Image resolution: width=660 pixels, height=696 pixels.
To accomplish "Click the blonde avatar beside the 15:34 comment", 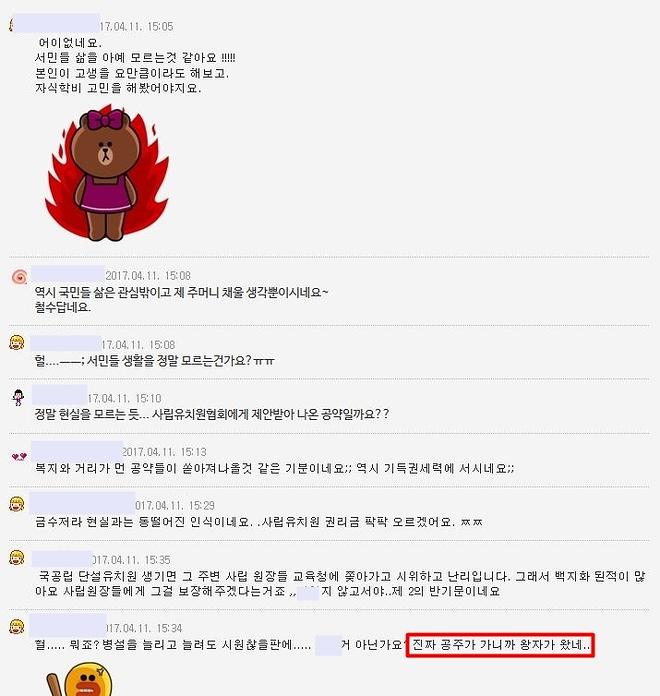I will 17,626.
